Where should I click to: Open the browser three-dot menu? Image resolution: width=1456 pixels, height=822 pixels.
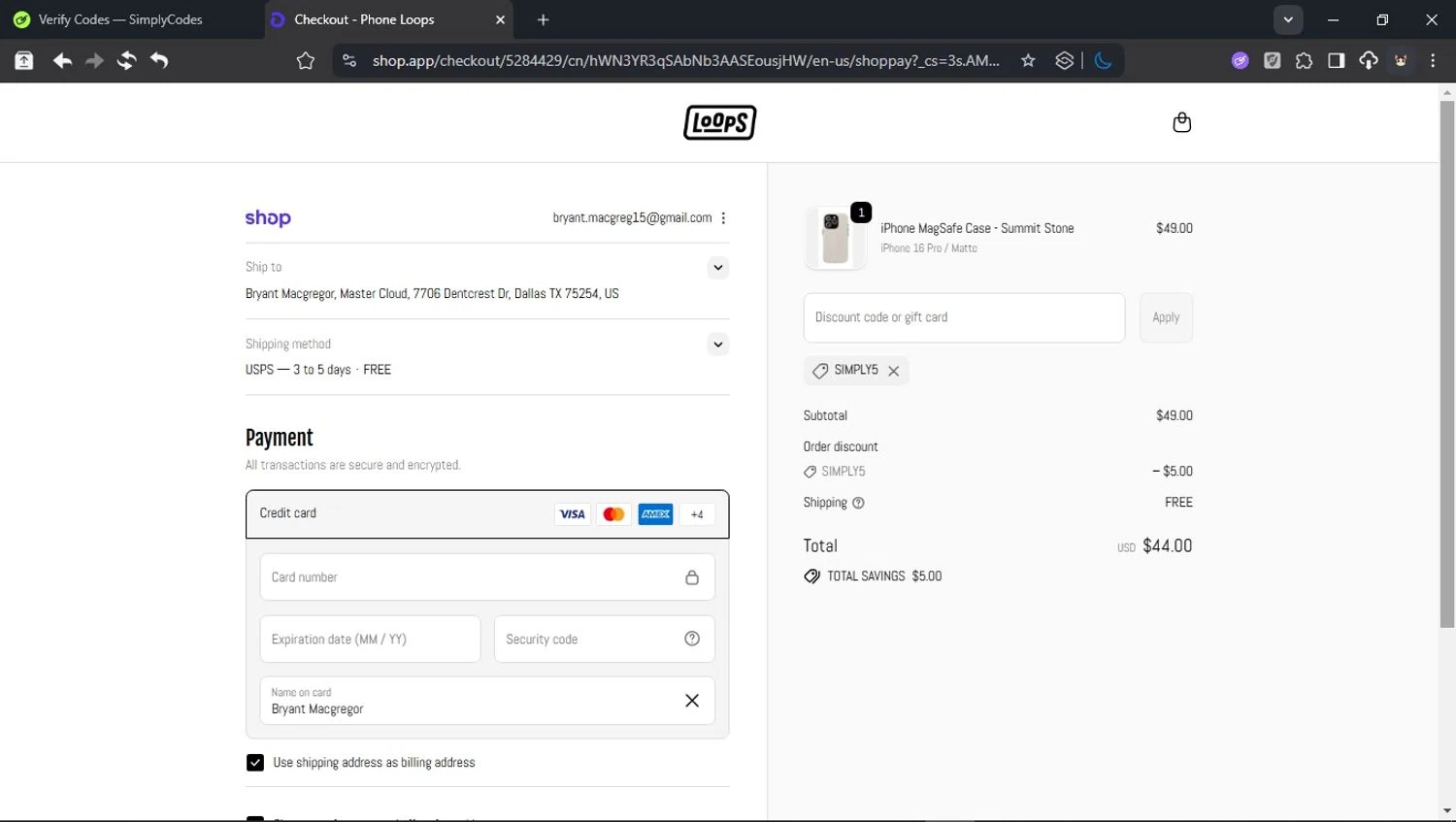1433,61
